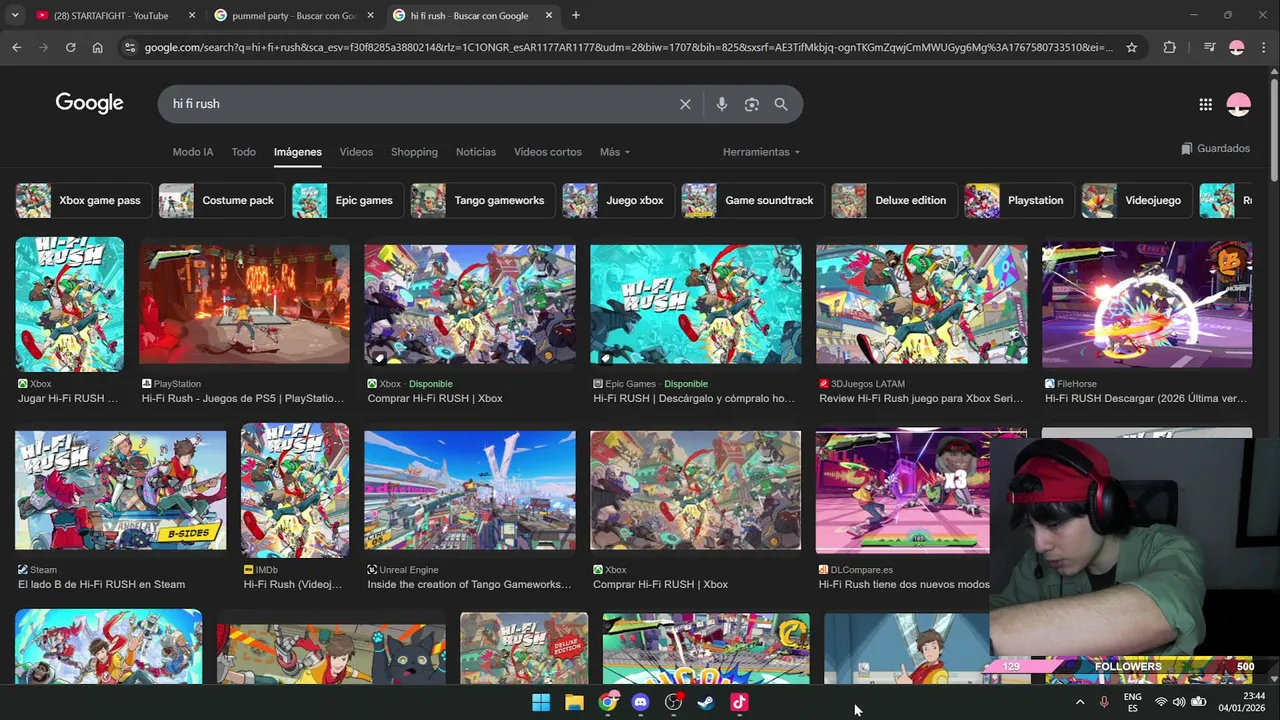1280x720 pixels.
Task: Open the Extensions puzzle icon
Action: click(1169, 47)
